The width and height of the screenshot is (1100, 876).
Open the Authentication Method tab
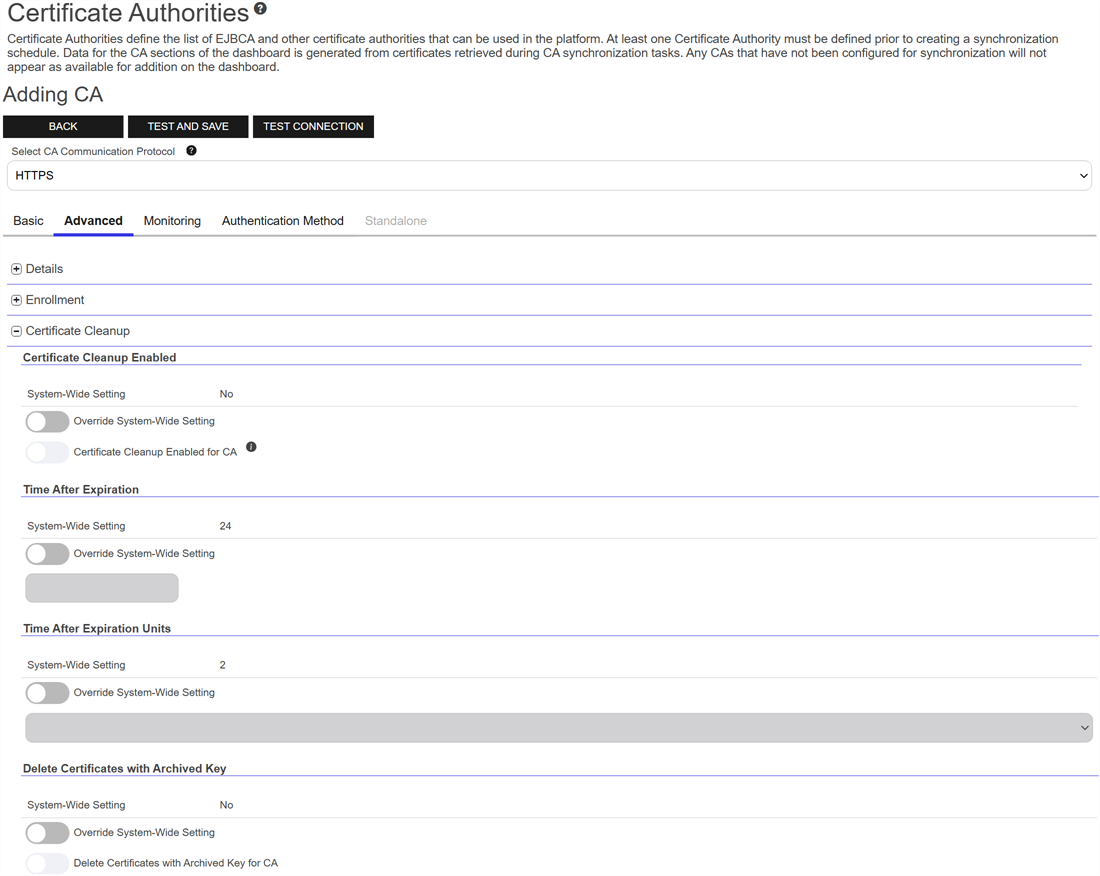282,221
